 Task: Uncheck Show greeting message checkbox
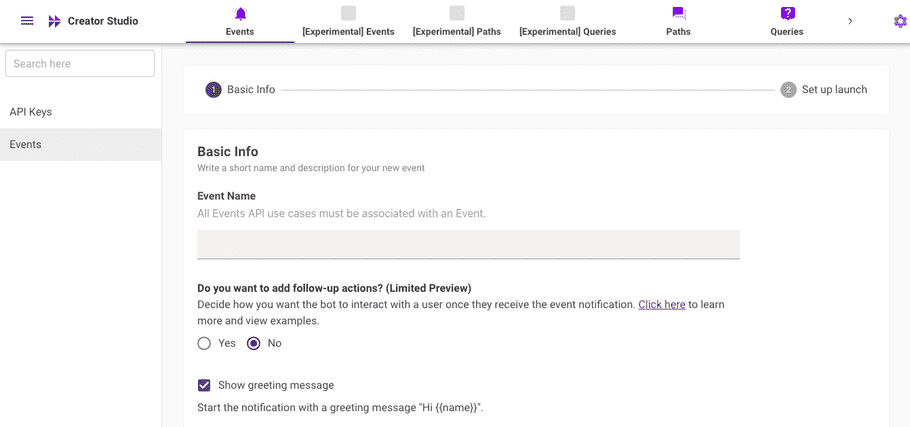(204, 385)
